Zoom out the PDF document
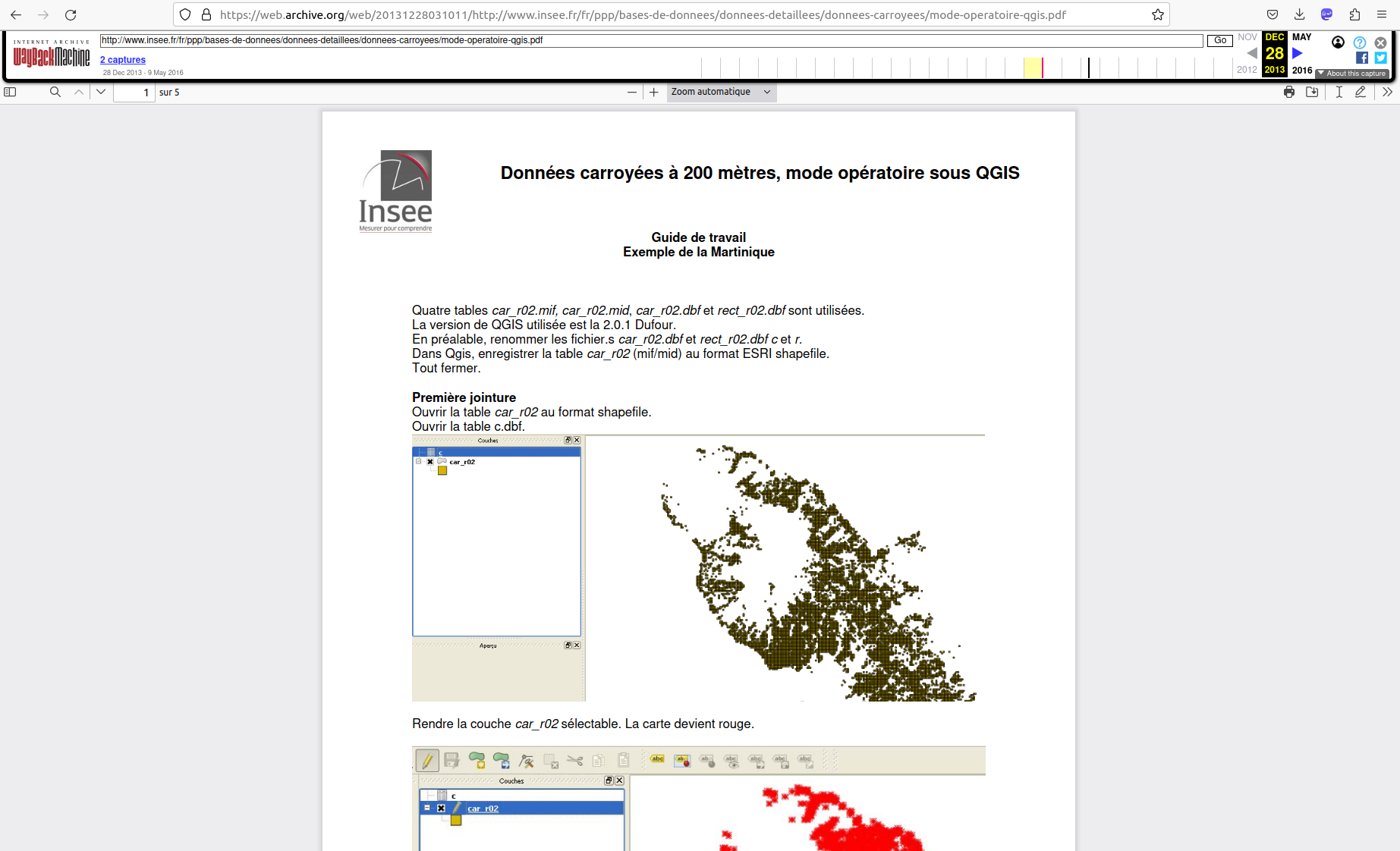 tap(631, 92)
